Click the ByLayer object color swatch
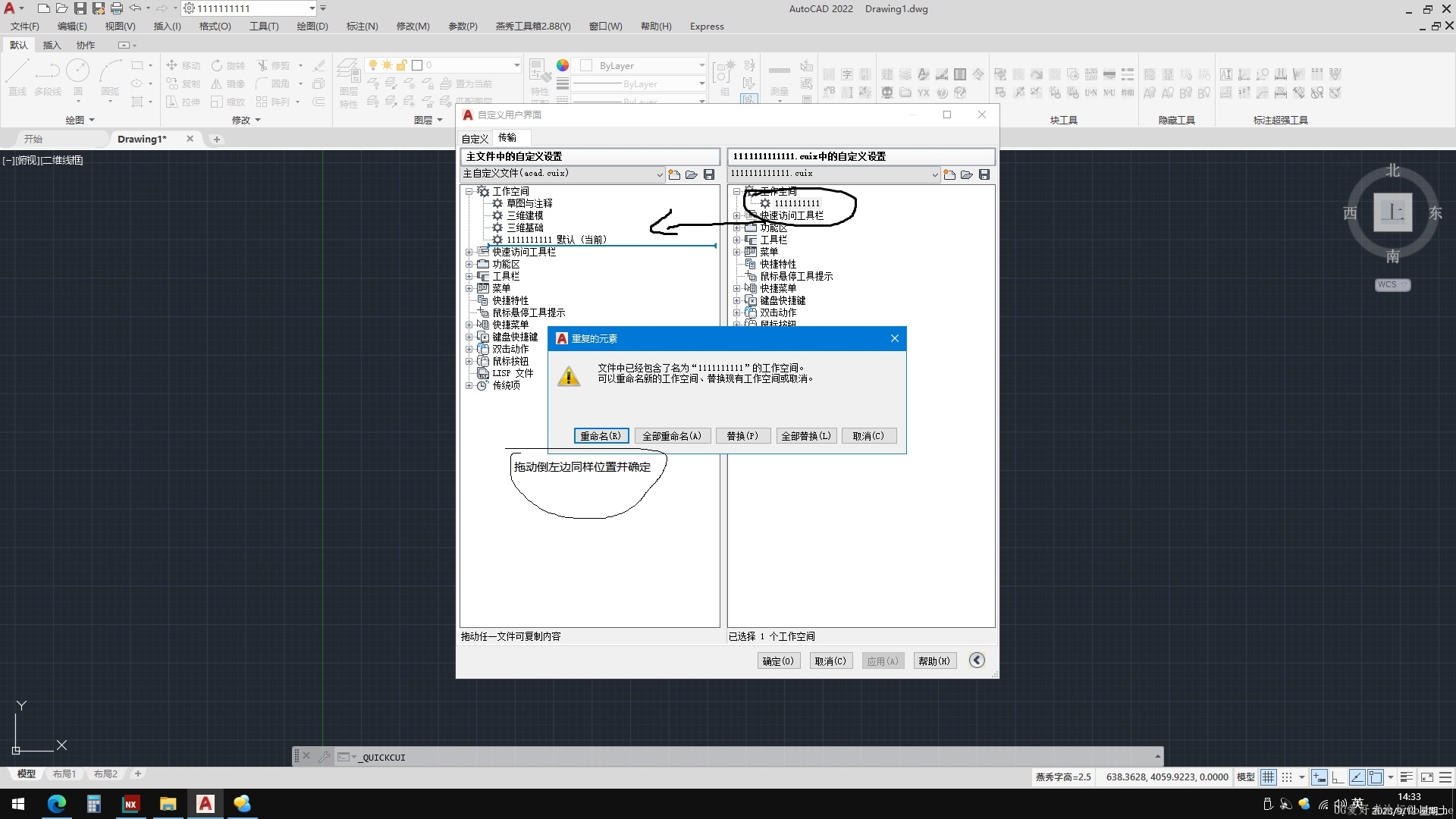The image size is (1456, 819). (585, 65)
